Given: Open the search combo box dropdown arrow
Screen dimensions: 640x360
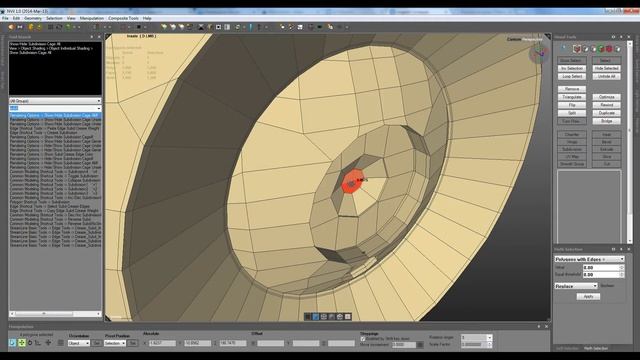Looking at the screenshot, I should [x=99, y=108].
